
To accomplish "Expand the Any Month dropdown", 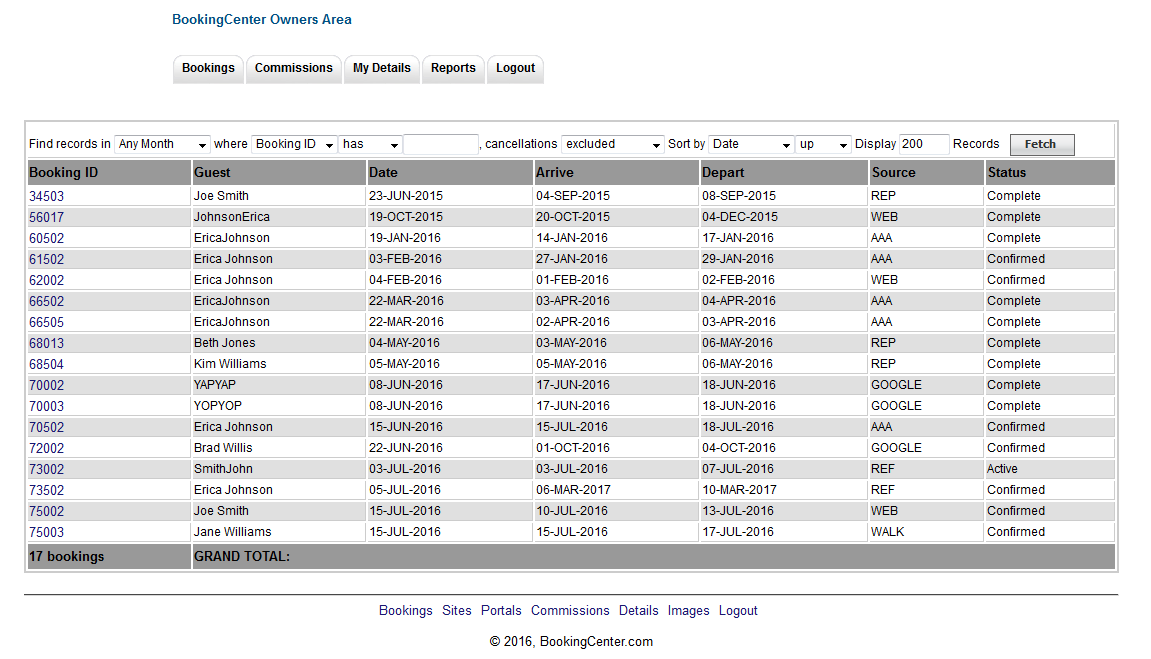I will [x=162, y=144].
